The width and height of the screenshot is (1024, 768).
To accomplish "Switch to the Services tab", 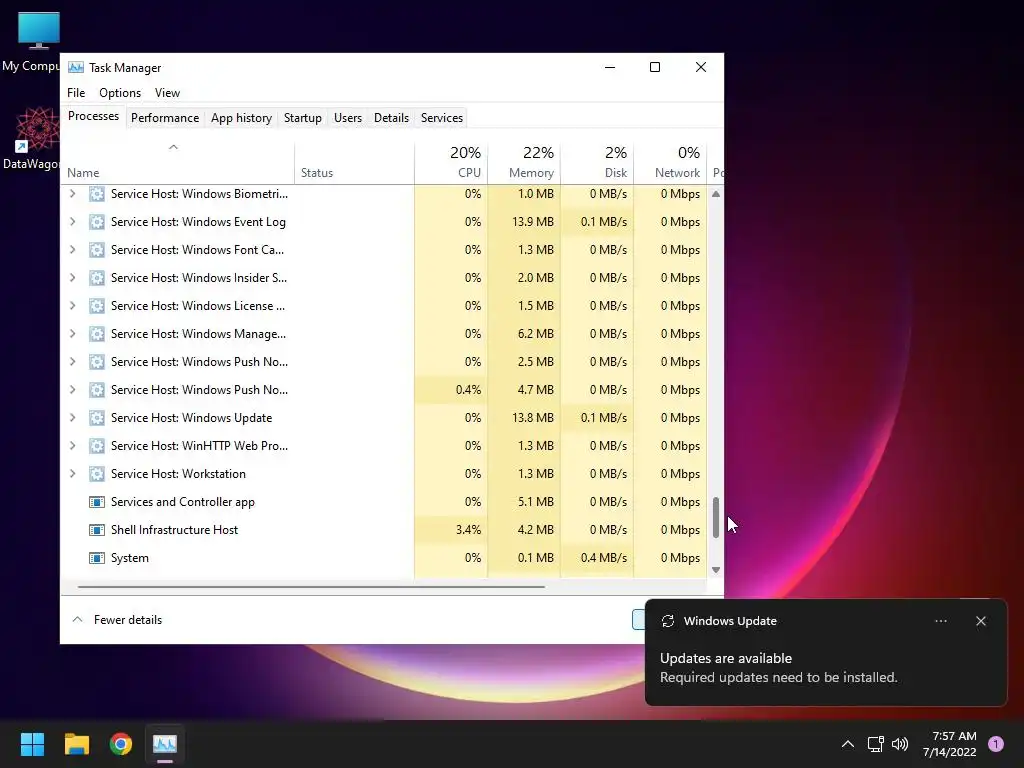I will 441,118.
